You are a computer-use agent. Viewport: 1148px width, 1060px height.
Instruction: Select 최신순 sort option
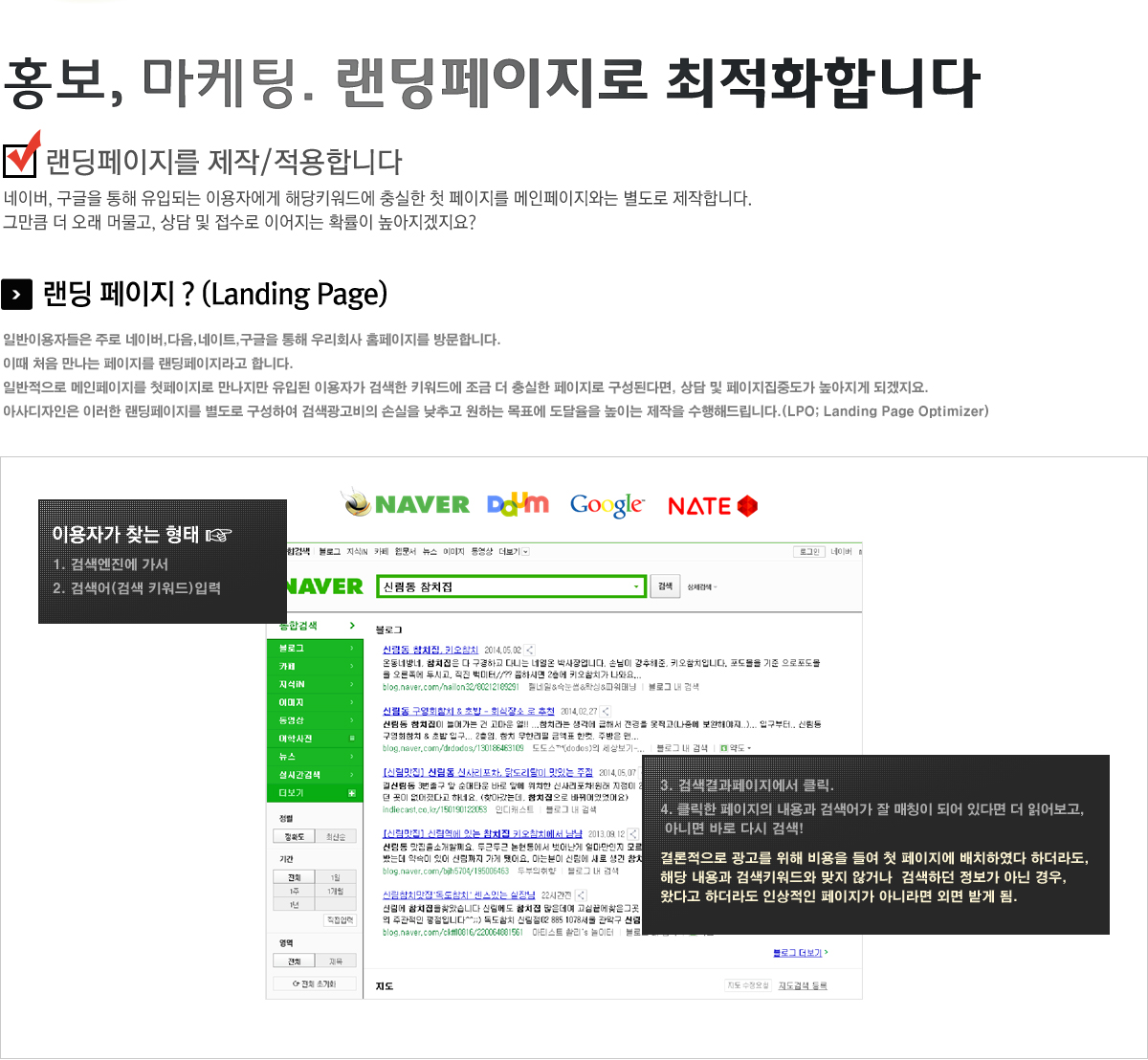click(x=336, y=837)
